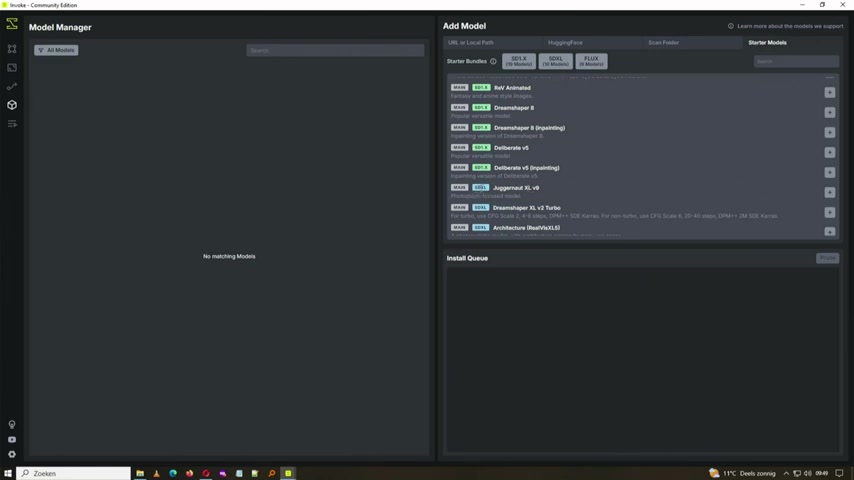
Task: Open the Windows notification center
Action: (839, 473)
